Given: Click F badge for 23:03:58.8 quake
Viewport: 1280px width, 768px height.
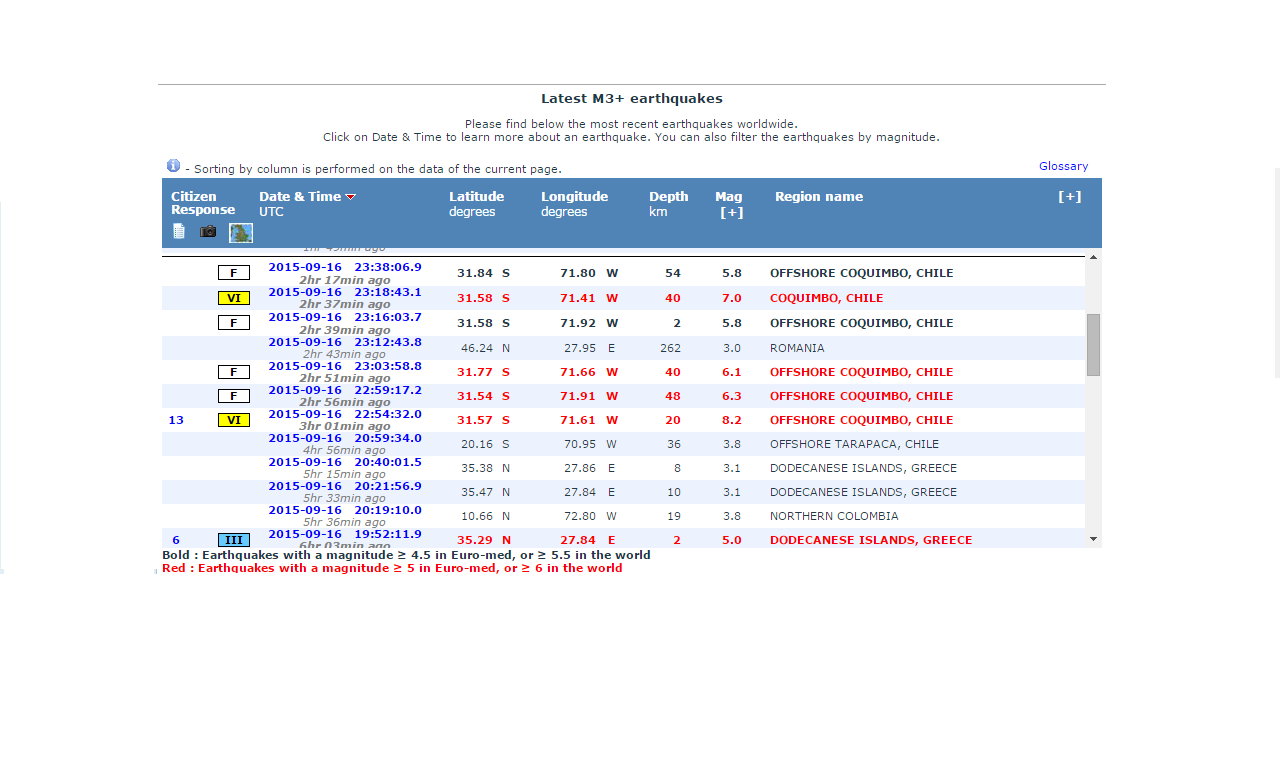Looking at the screenshot, I should pos(234,372).
